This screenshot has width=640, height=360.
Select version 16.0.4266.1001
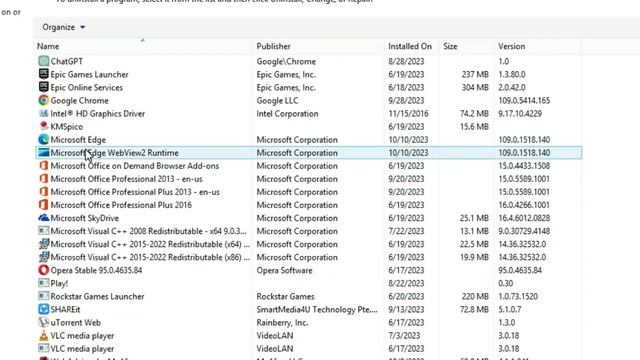coord(524,205)
